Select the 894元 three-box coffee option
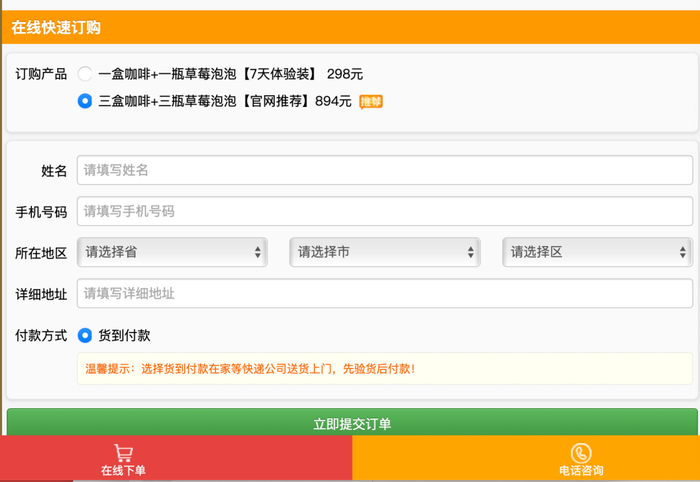This screenshot has width=700, height=482. [85, 101]
